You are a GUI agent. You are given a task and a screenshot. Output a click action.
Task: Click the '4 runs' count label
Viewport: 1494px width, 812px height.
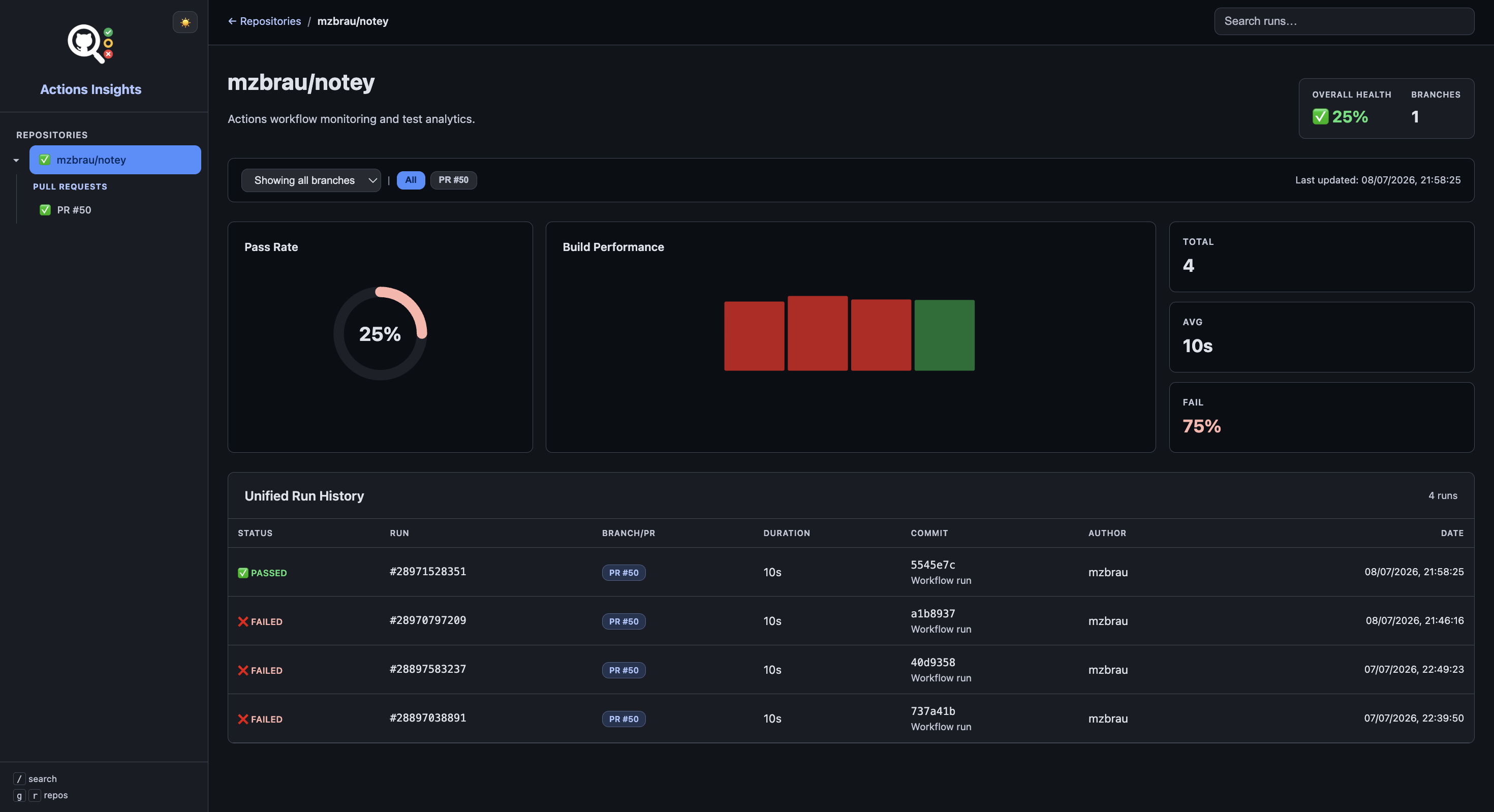pos(1442,496)
